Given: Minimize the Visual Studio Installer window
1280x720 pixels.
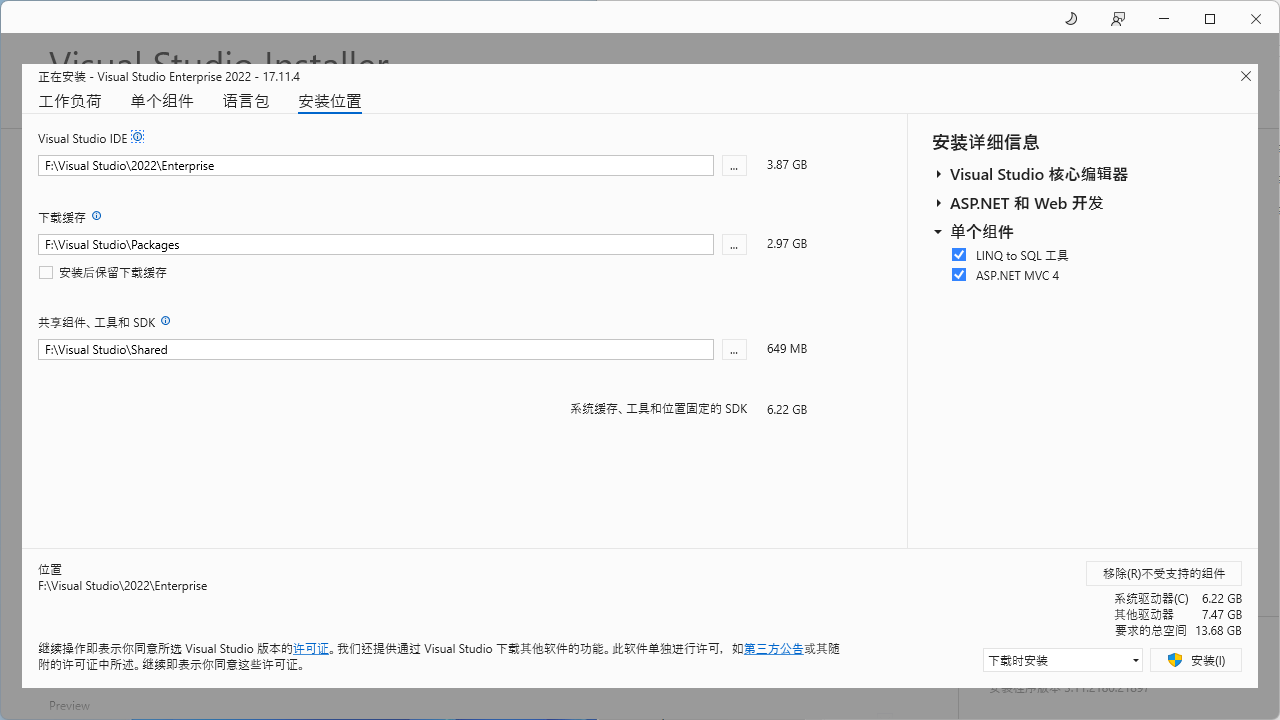Looking at the screenshot, I should pyautogui.click(x=1164, y=19).
